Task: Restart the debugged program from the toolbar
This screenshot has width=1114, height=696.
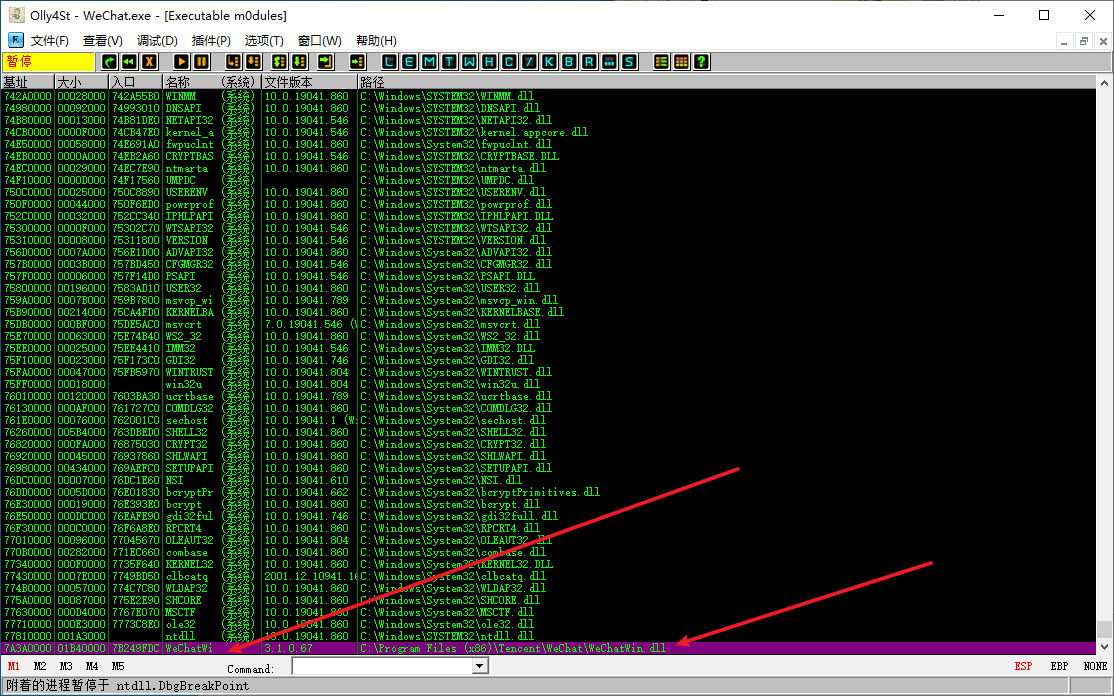Action: tap(109, 62)
